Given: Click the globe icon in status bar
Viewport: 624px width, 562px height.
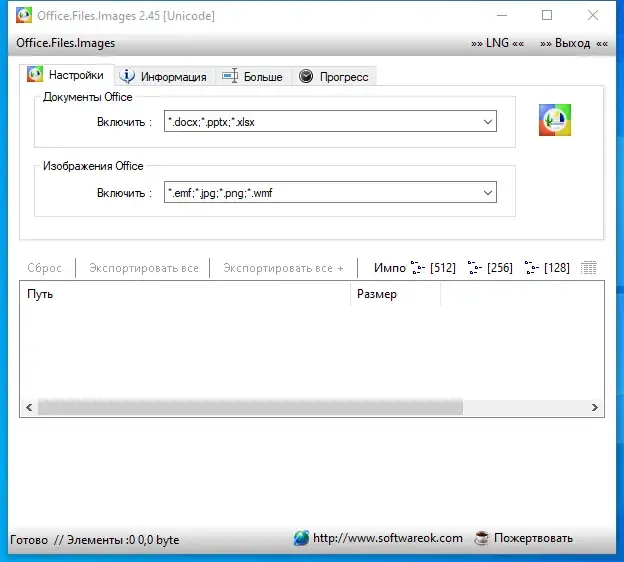Looking at the screenshot, I should pyautogui.click(x=301, y=538).
